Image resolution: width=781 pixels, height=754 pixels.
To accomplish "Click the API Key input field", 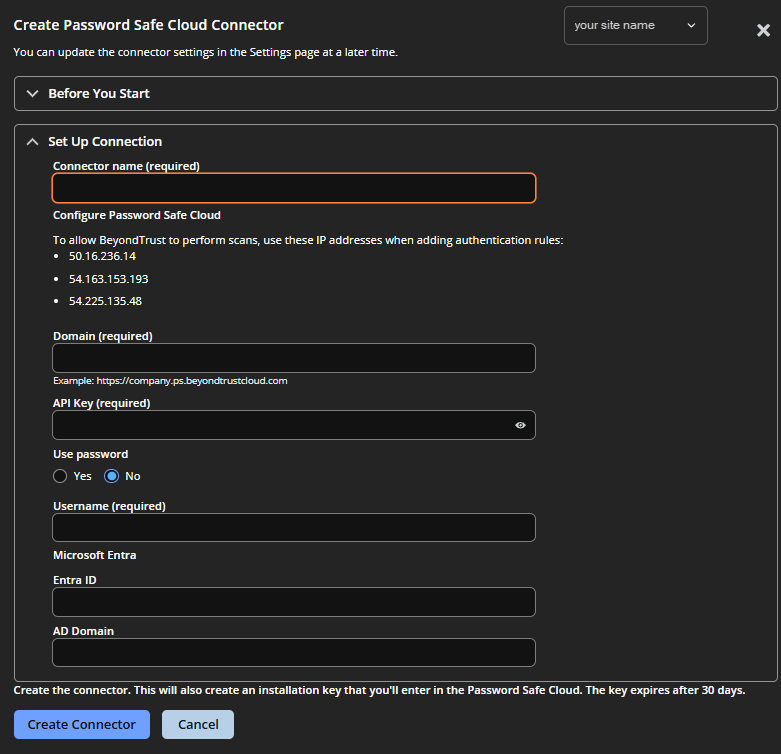I will [x=294, y=425].
